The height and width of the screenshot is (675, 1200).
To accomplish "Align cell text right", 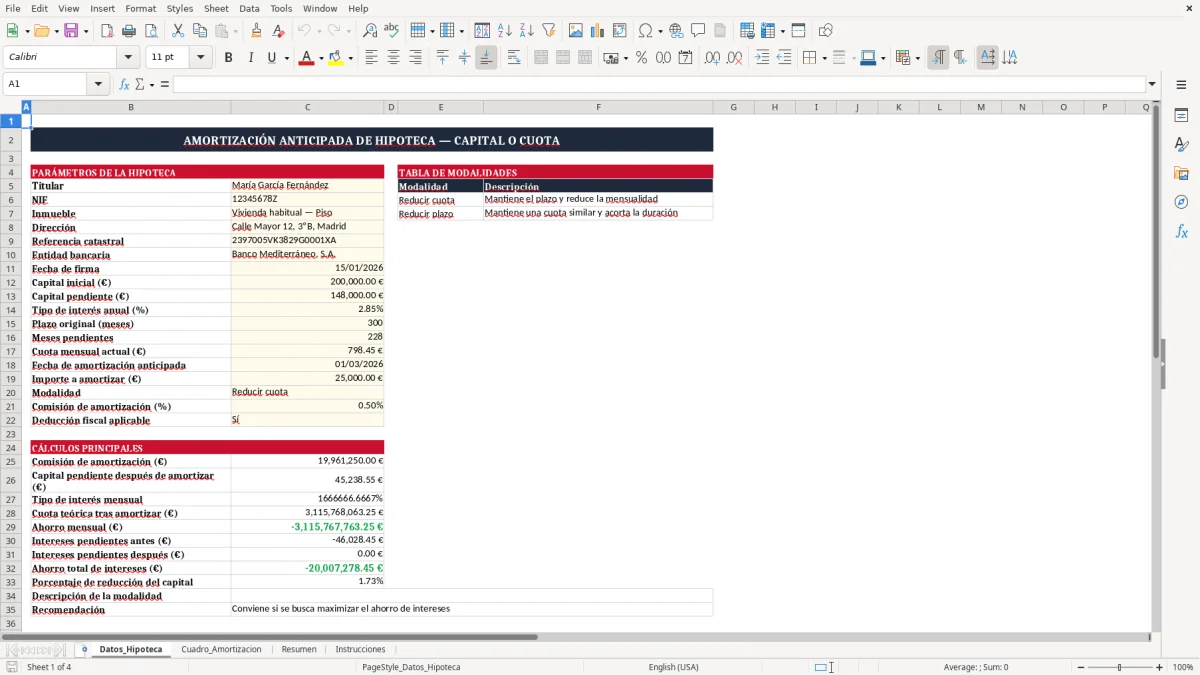I will 415,58.
